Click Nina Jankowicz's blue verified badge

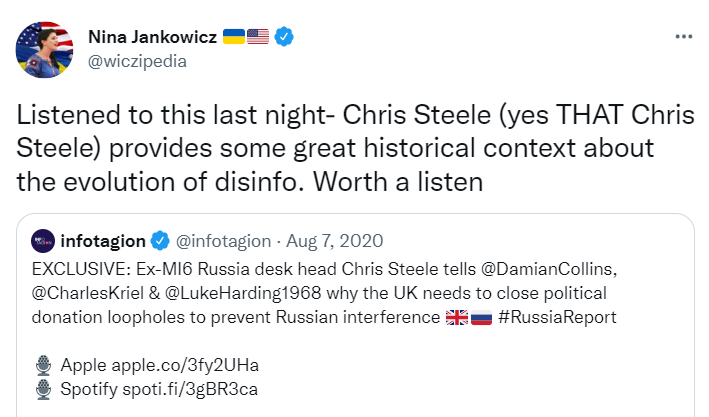(x=285, y=37)
